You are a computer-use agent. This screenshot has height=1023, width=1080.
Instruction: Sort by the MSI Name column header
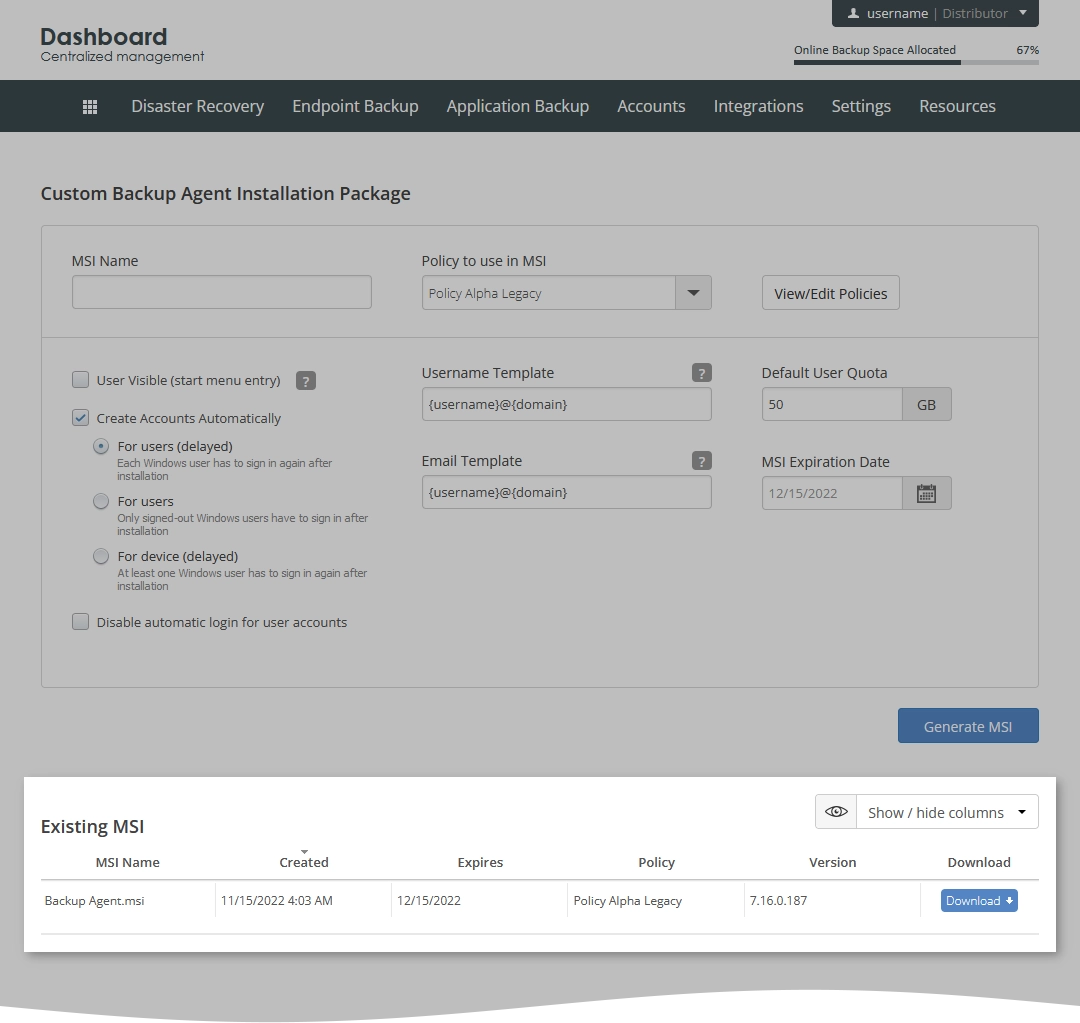(x=127, y=862)
